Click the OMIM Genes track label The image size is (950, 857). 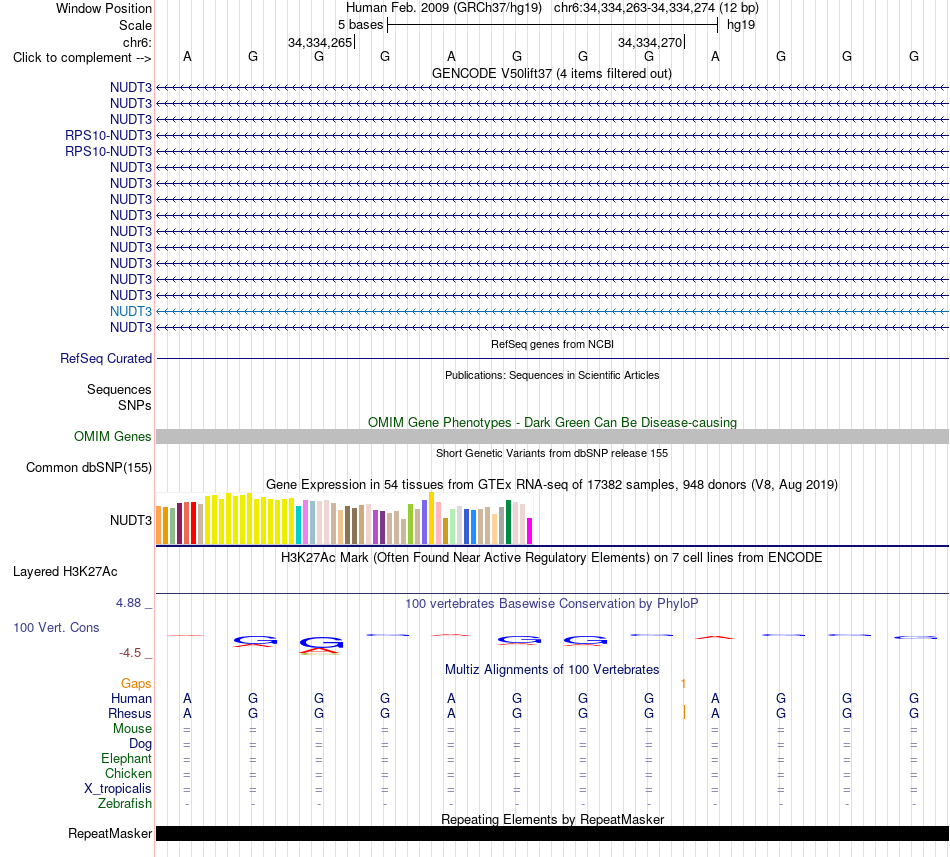coord(113,437)
